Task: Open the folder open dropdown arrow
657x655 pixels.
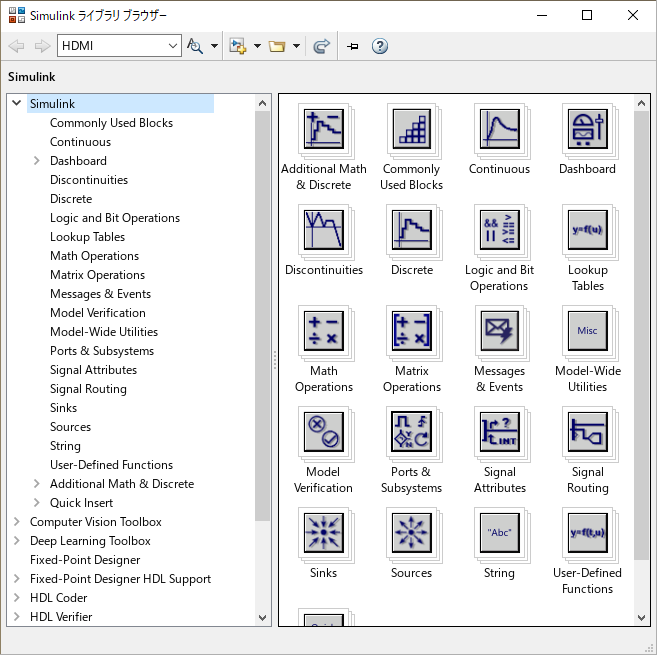Action: click(x=296, y=46)
